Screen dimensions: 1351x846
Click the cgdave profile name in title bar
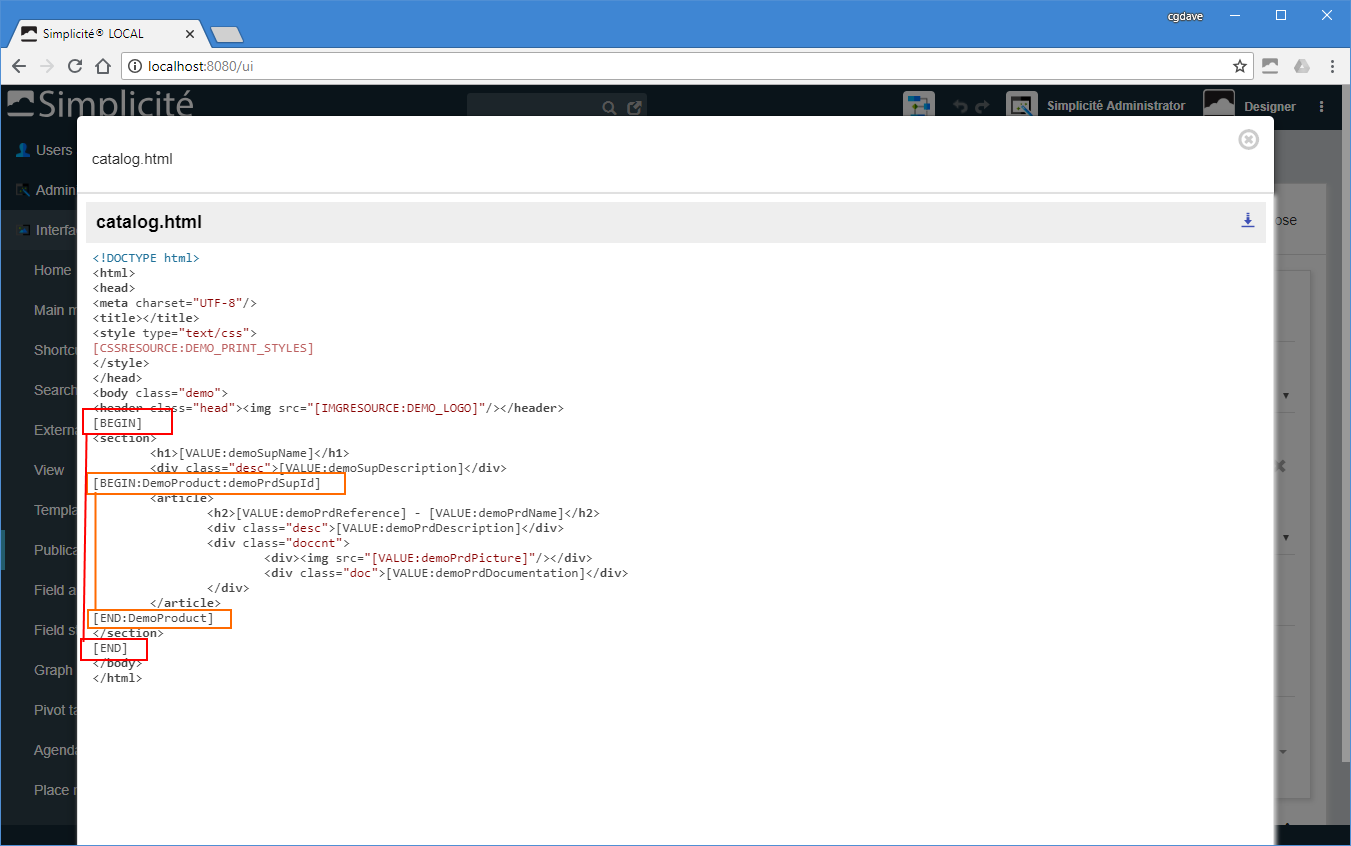pos(1186,15)
